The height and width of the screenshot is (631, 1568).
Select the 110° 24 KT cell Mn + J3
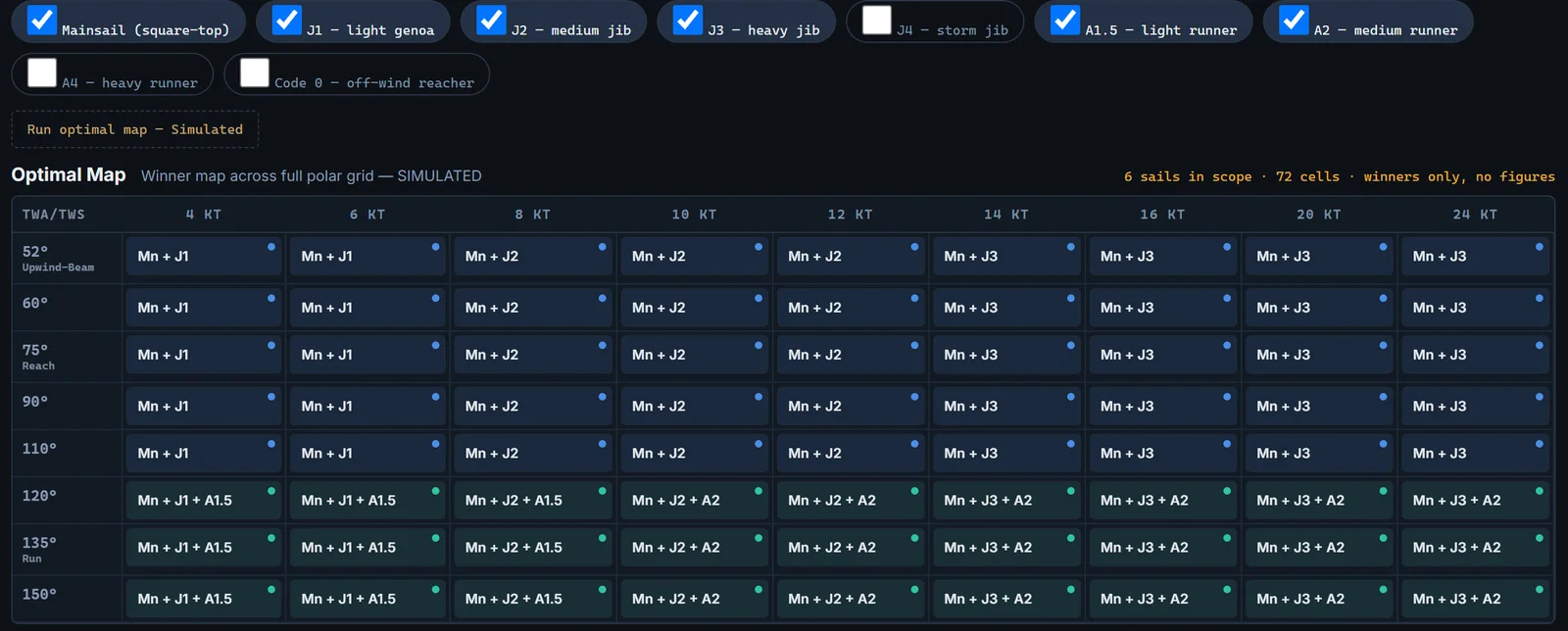pyautogui.click(x=1475, y=453)
